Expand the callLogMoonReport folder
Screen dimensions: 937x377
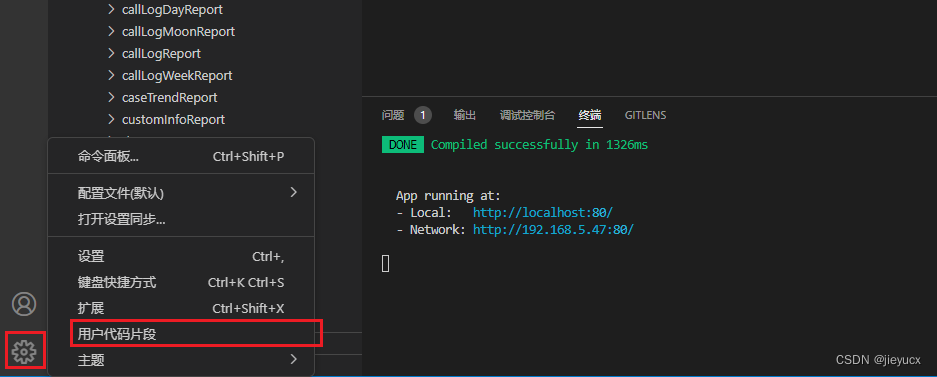coord(111,31)
